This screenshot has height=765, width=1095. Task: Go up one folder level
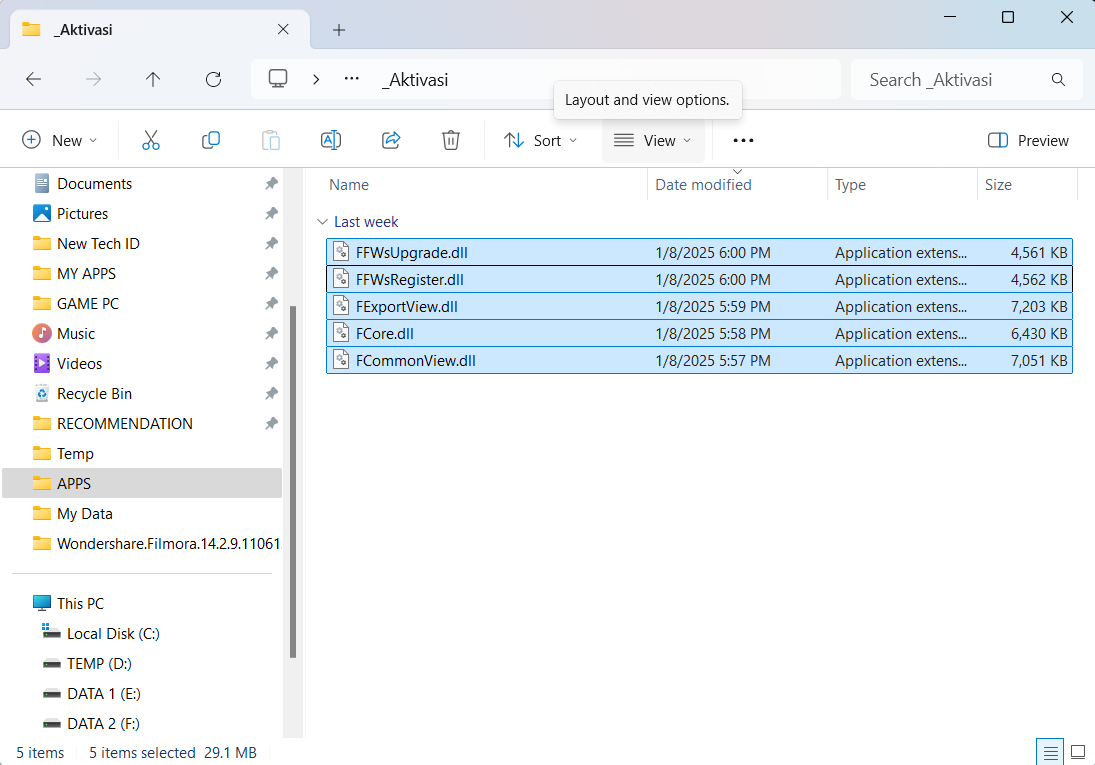pyautogui.click(x=153, y=80)
